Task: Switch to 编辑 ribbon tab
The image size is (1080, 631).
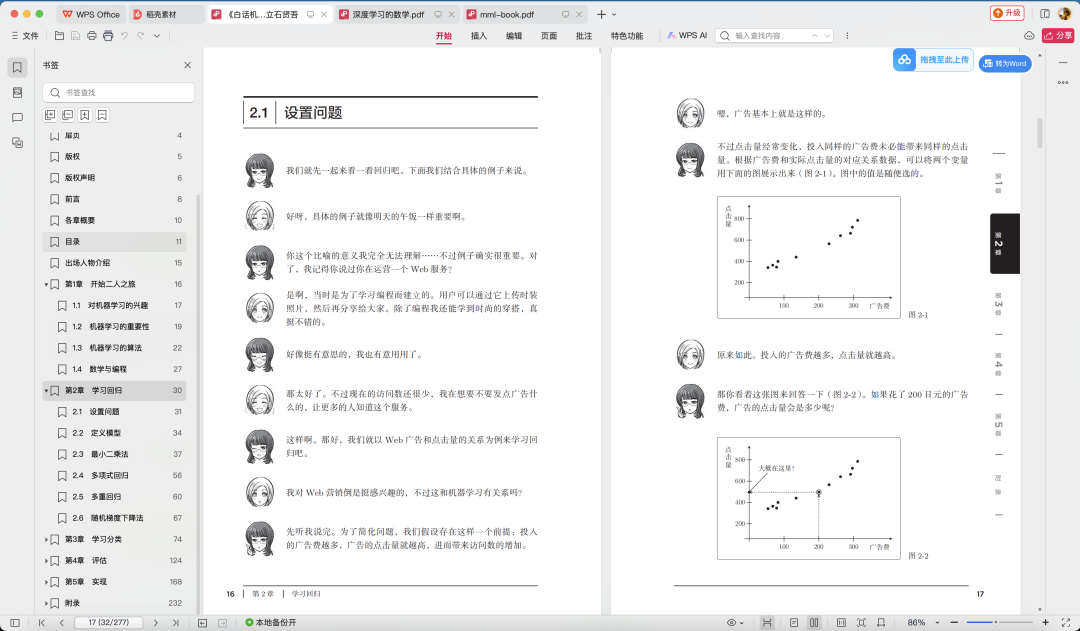Action: [x=514, y=35]
